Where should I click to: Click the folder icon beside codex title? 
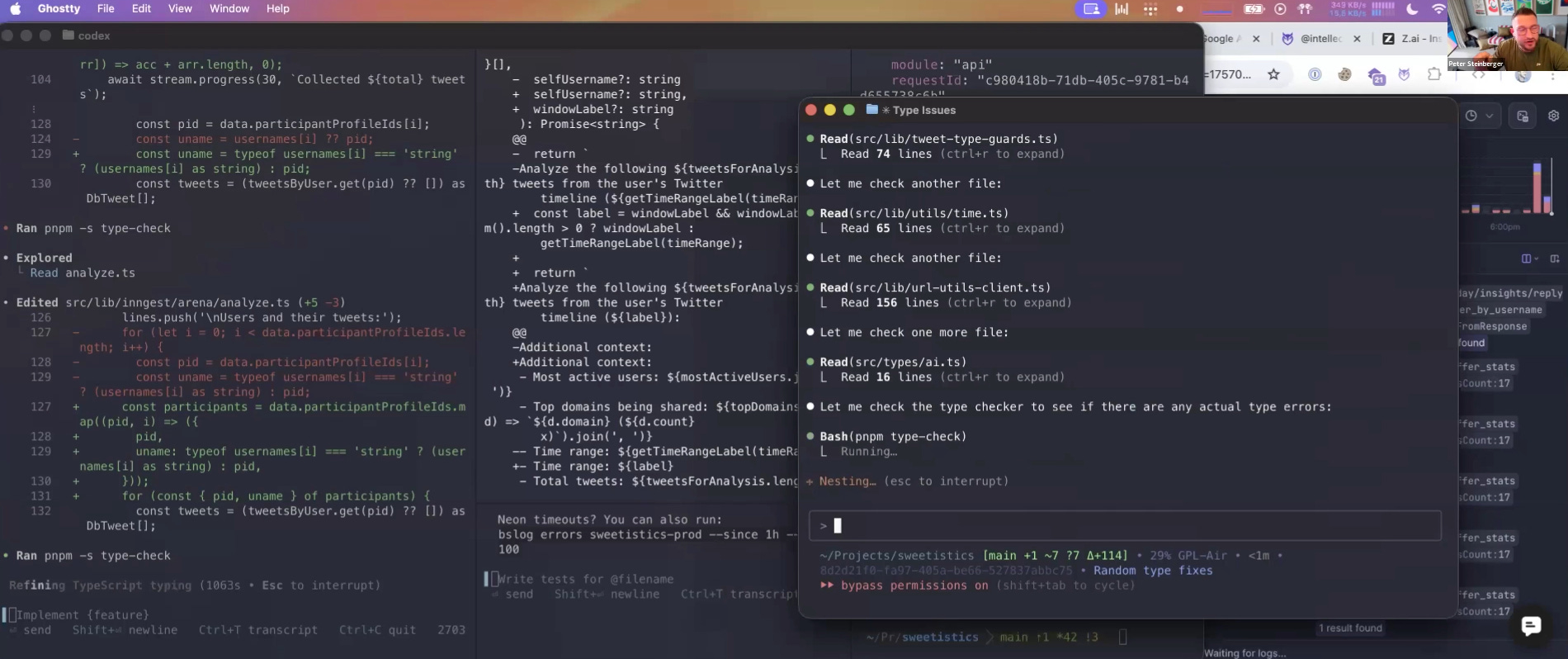[x=68, y=36]
